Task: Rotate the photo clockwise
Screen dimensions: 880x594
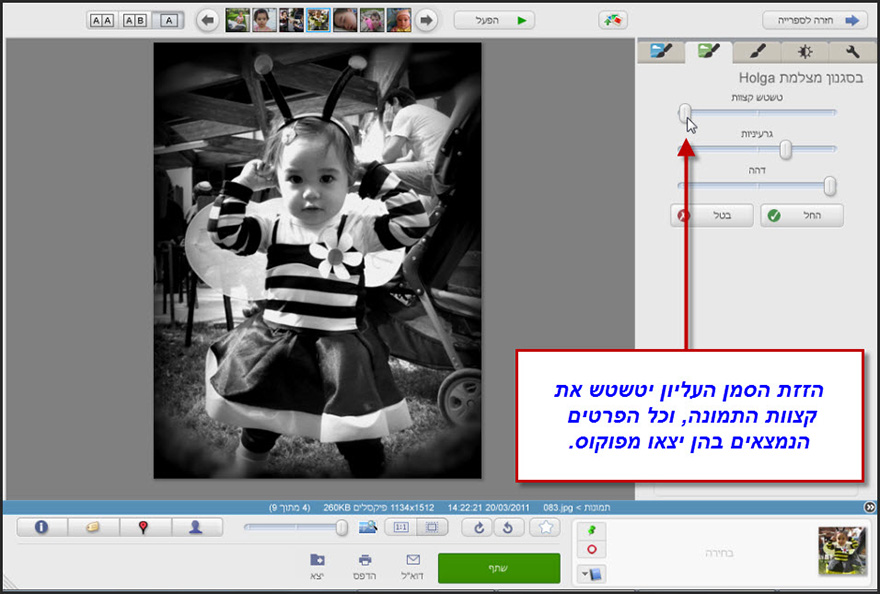Action: pos(480,527)
